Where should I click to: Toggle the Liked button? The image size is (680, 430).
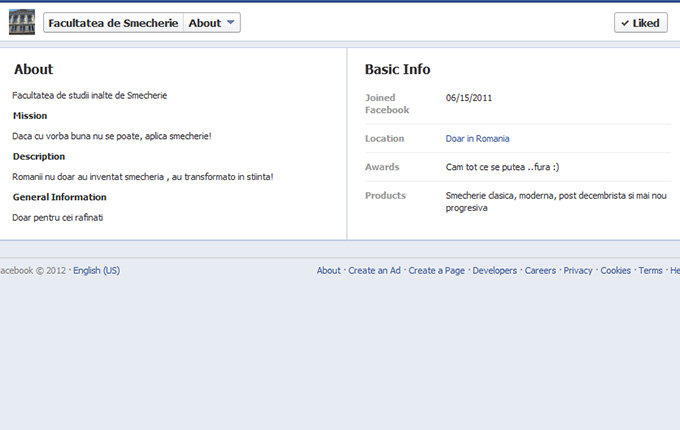(x=640, y=23)
